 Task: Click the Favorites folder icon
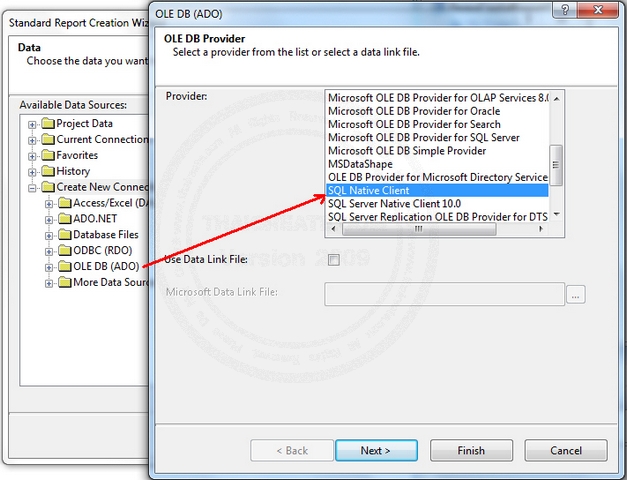48,155
